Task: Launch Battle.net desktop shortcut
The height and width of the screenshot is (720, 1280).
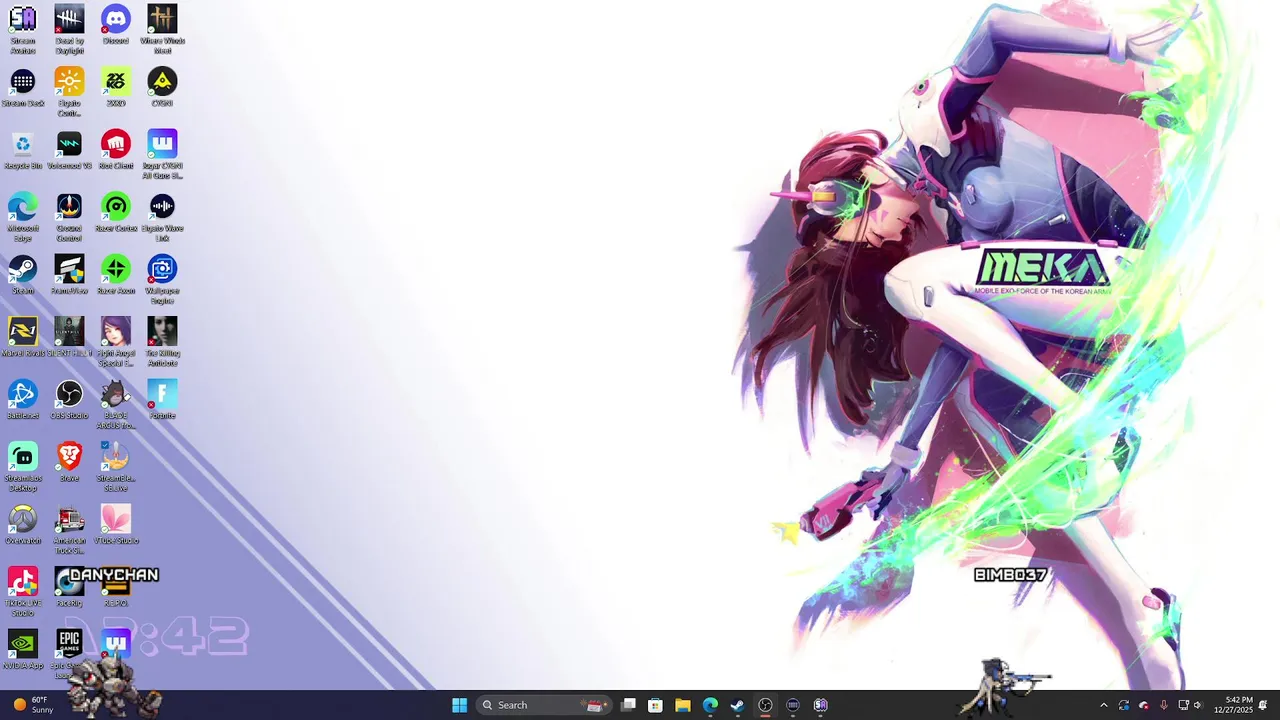Action: pyautogui.click(x=22, y=399)
